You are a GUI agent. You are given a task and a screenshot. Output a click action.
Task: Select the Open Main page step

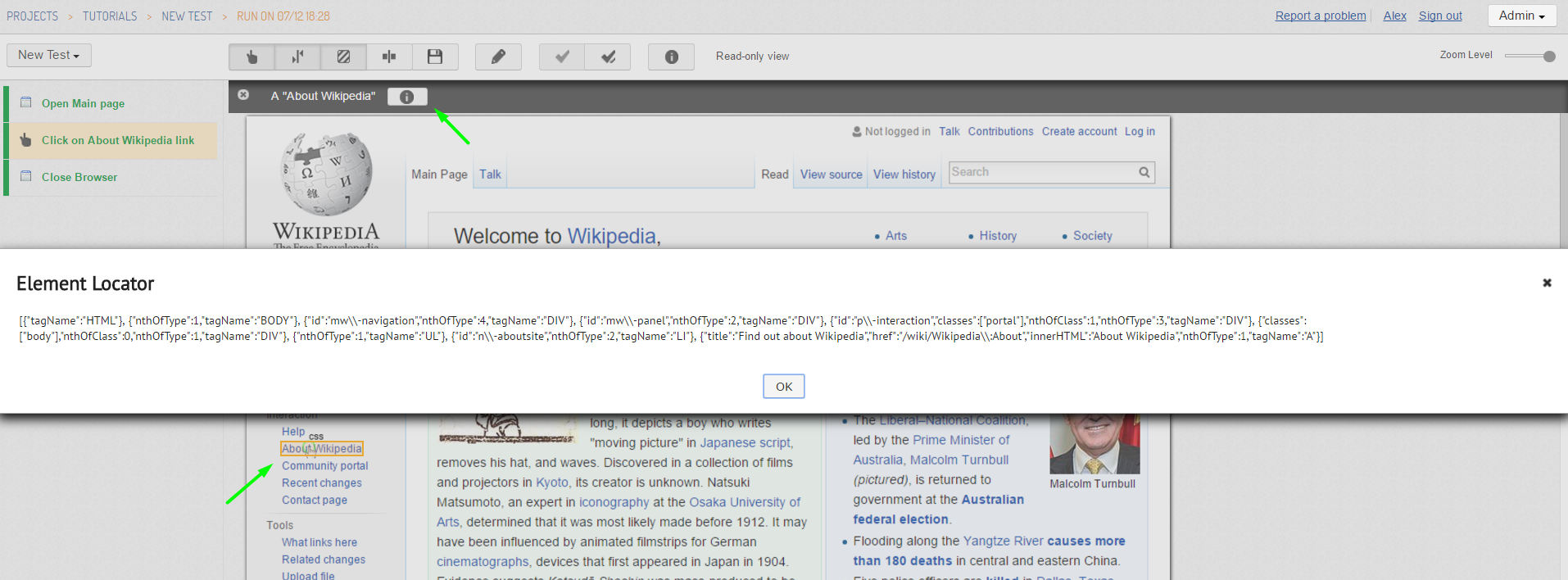(x=112, y=103)
